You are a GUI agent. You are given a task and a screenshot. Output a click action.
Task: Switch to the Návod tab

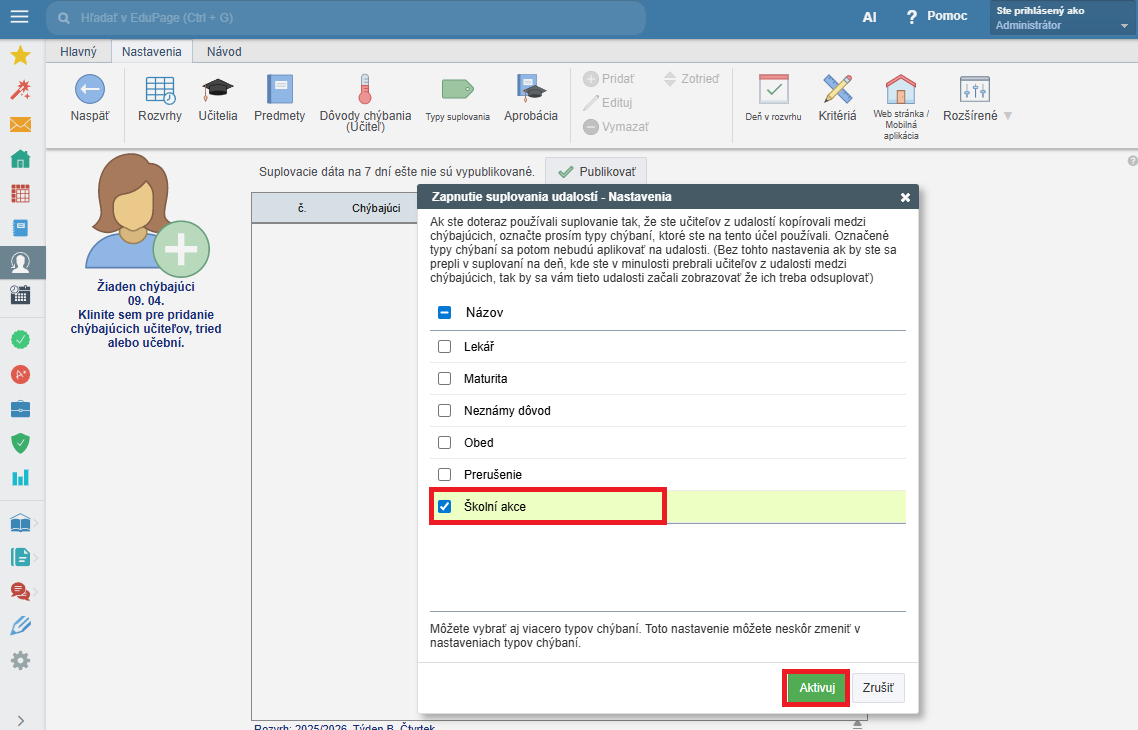click(x=224, y=51)
